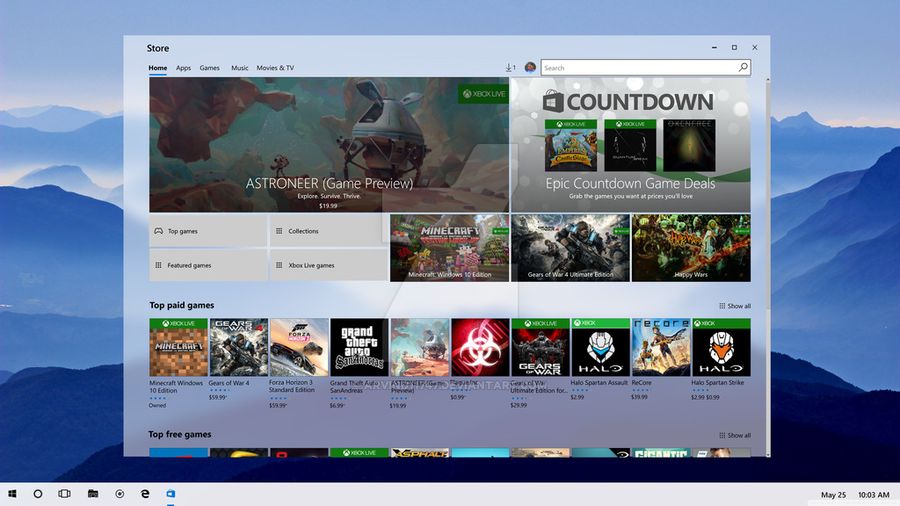Switch to the Apps tab
The height and width of the screenshot is (506, 900).
point(183,68)
